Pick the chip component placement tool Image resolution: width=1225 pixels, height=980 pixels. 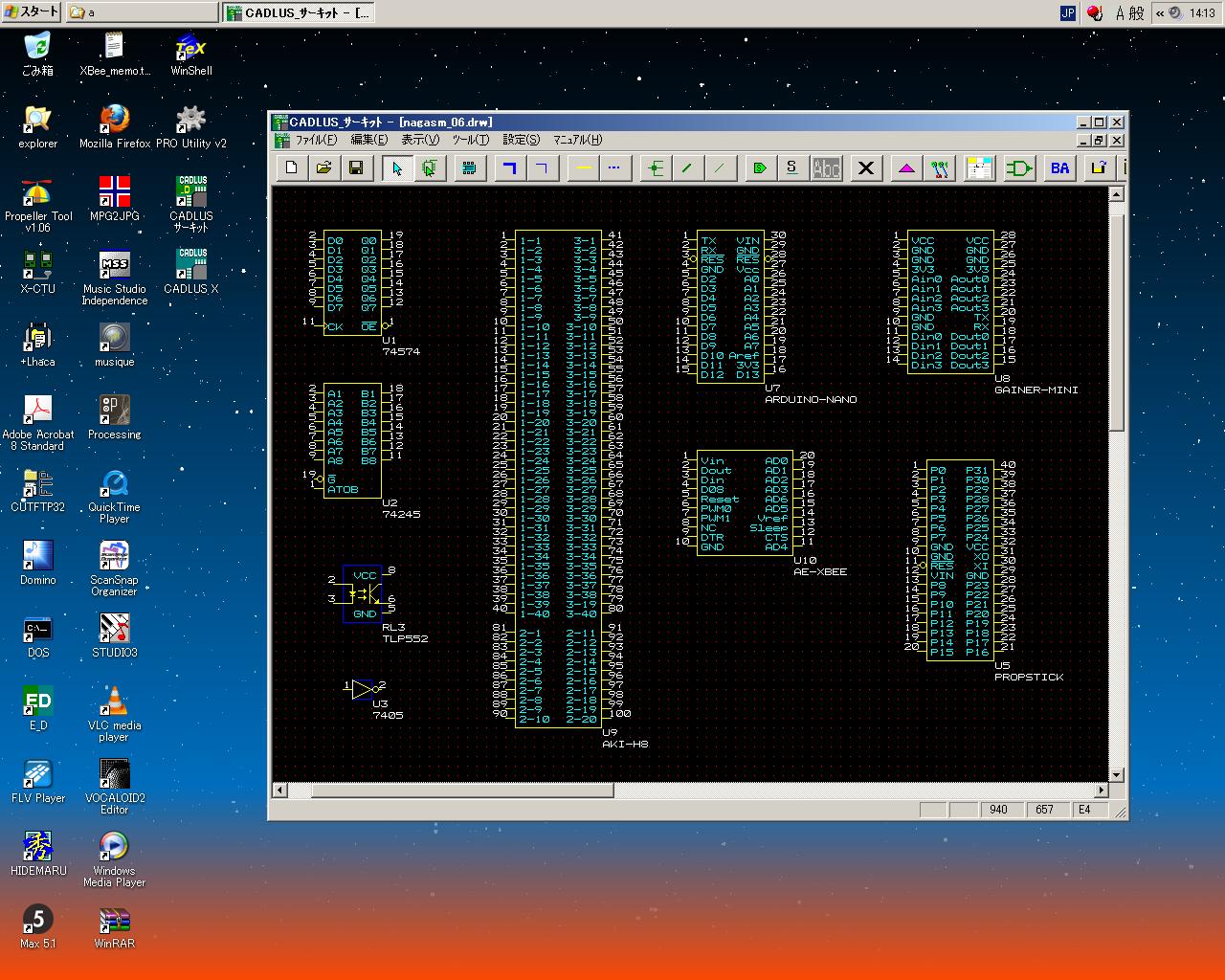coord(469,168)
